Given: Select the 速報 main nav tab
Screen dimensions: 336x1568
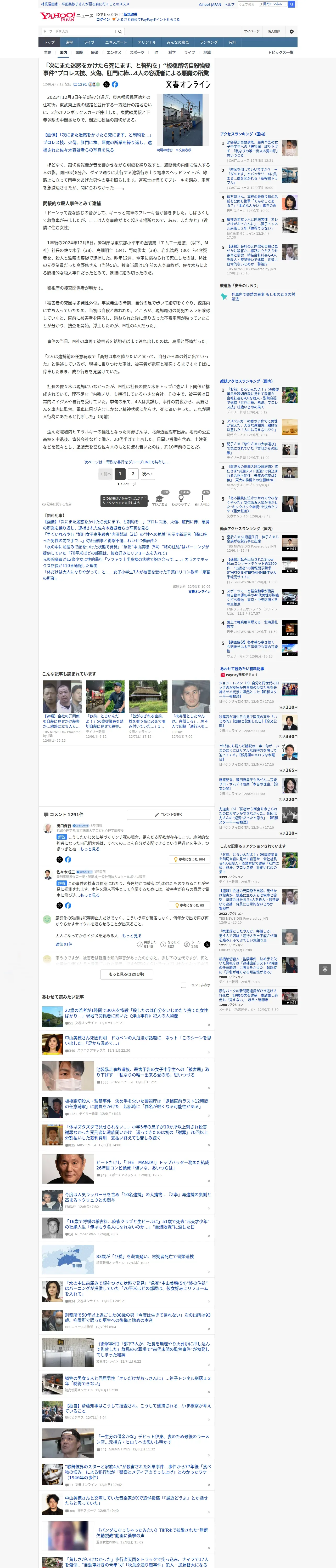Looking at the screenshot, I should coord(69,43).
